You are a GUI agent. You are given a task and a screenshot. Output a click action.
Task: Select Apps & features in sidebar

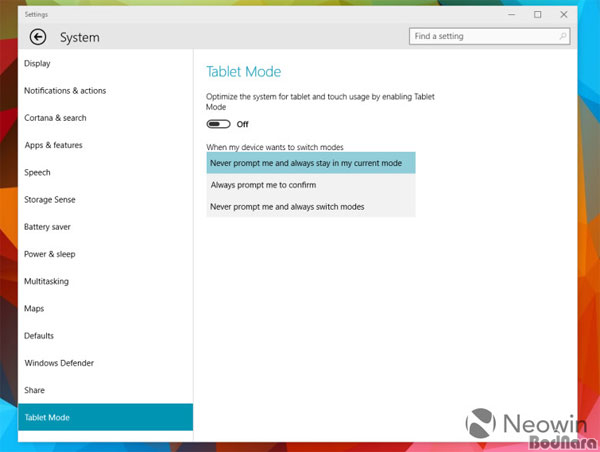click(54, 145)
